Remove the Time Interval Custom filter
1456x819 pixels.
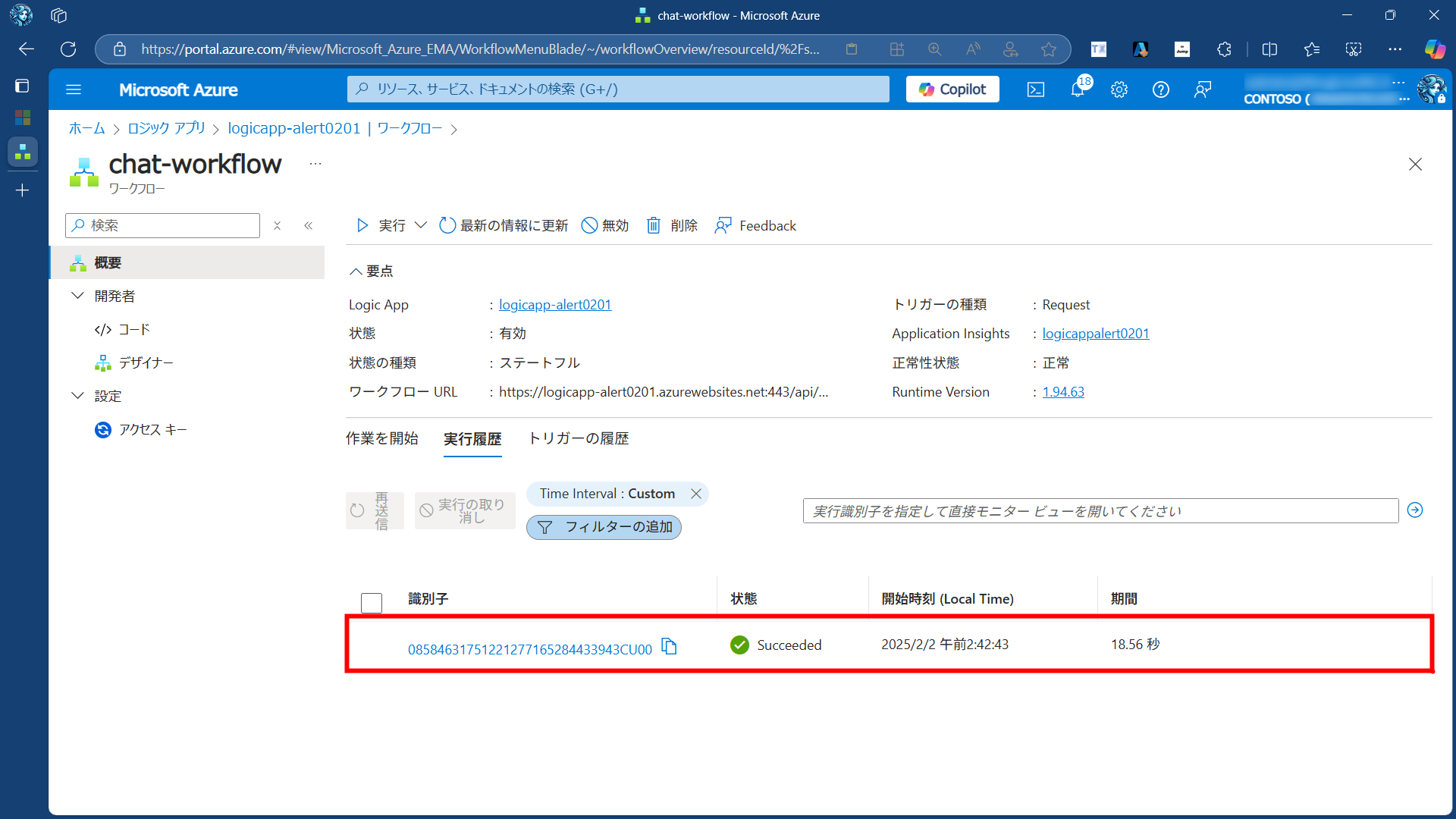pos(695,494)
